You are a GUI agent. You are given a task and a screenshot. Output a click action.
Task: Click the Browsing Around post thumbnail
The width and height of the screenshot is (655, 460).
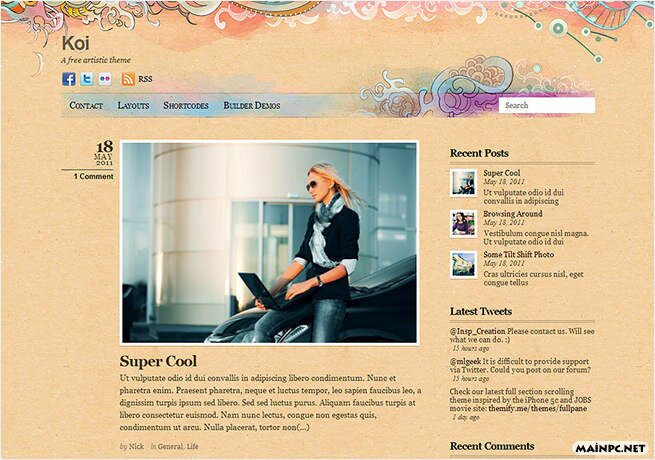click(463, 224)
